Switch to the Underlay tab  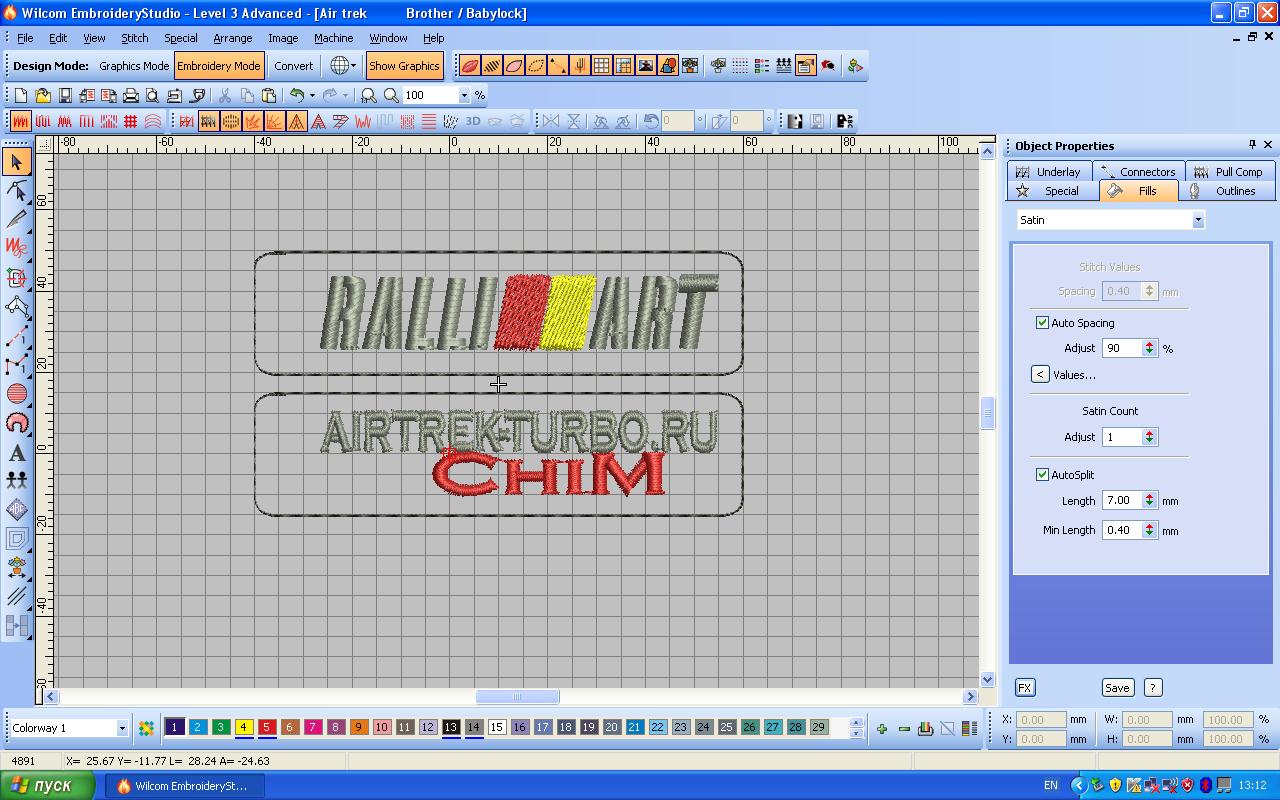pos(1049,172)
